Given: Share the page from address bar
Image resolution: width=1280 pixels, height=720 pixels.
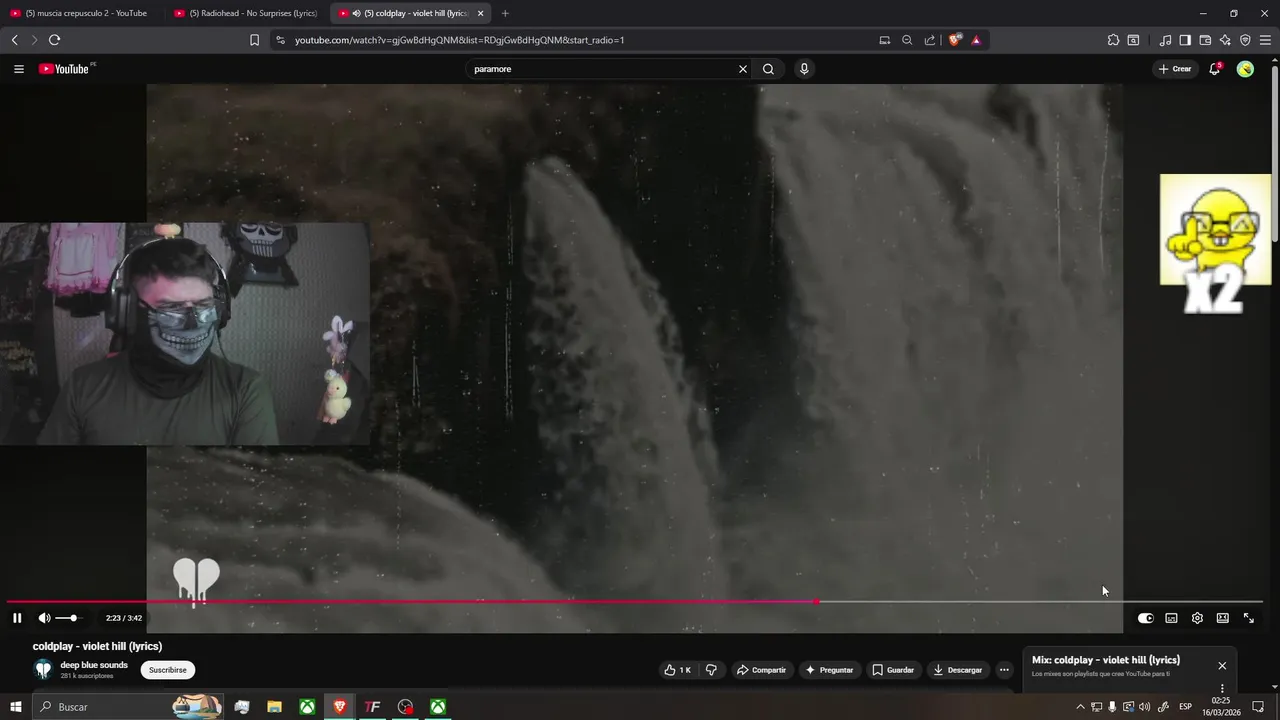Looking at the screenshot, I should tap(930, 40).
